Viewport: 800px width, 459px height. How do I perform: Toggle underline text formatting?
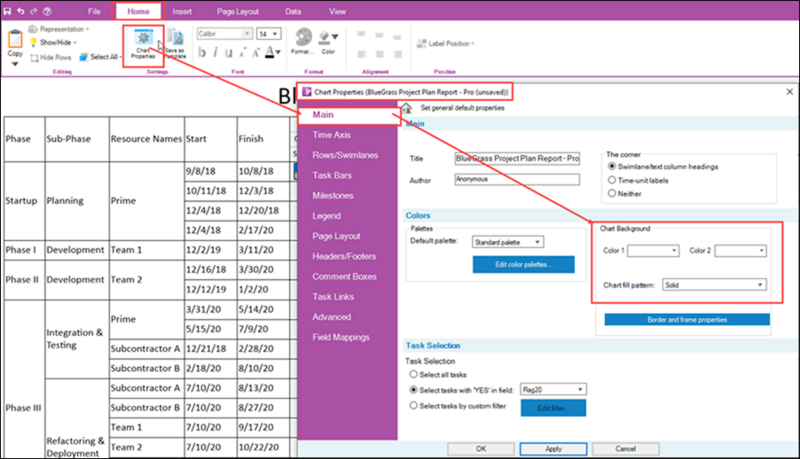click(x=229, y=53)
